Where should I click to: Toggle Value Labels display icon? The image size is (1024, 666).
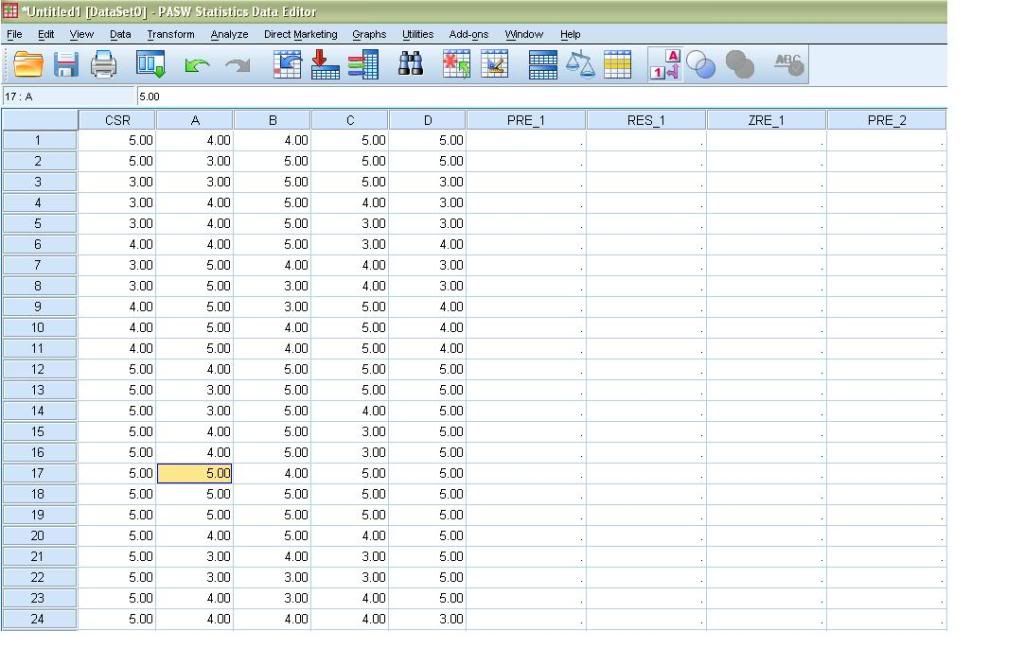(x=665, y=65)
